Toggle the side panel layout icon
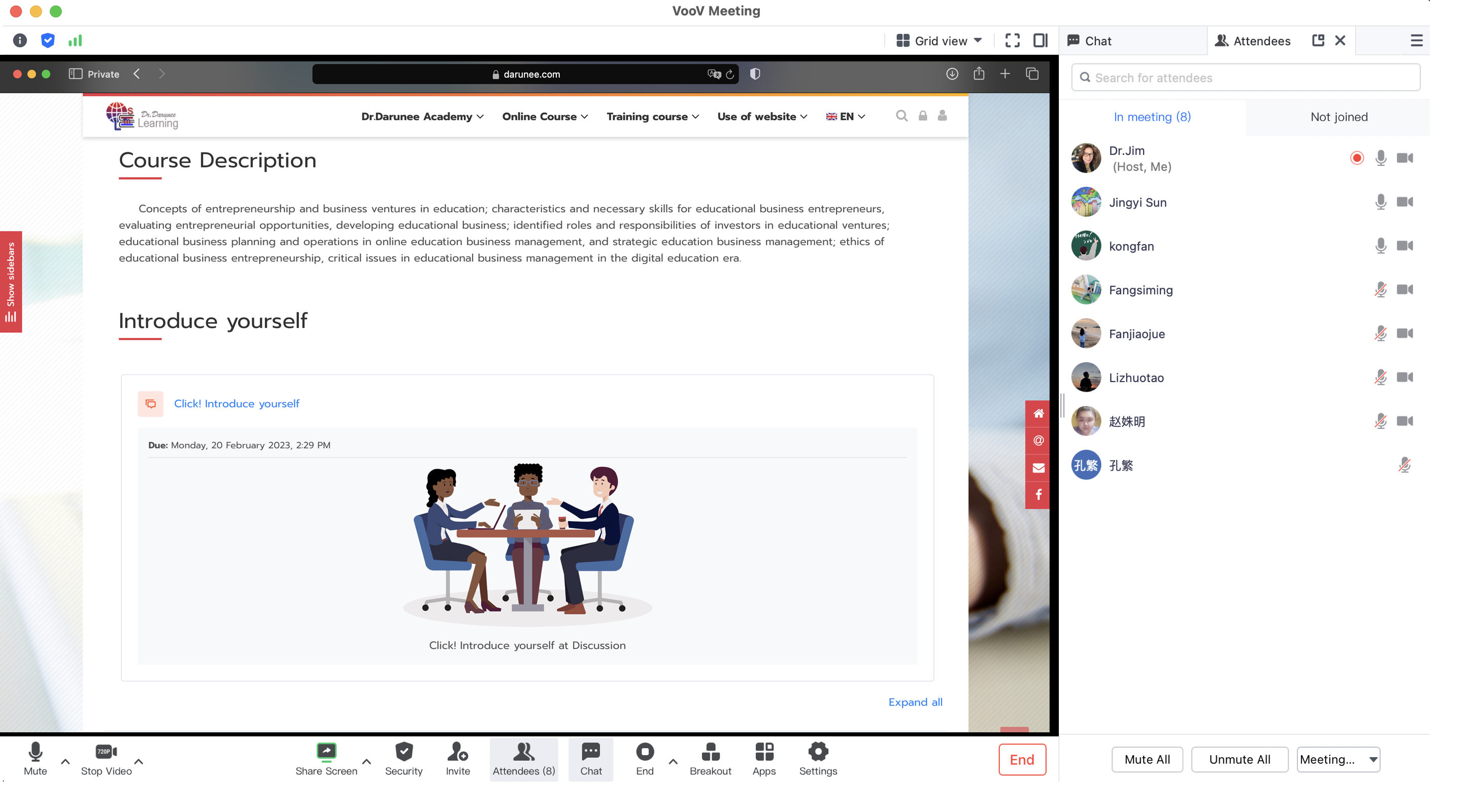 (x=1040, y=41)
